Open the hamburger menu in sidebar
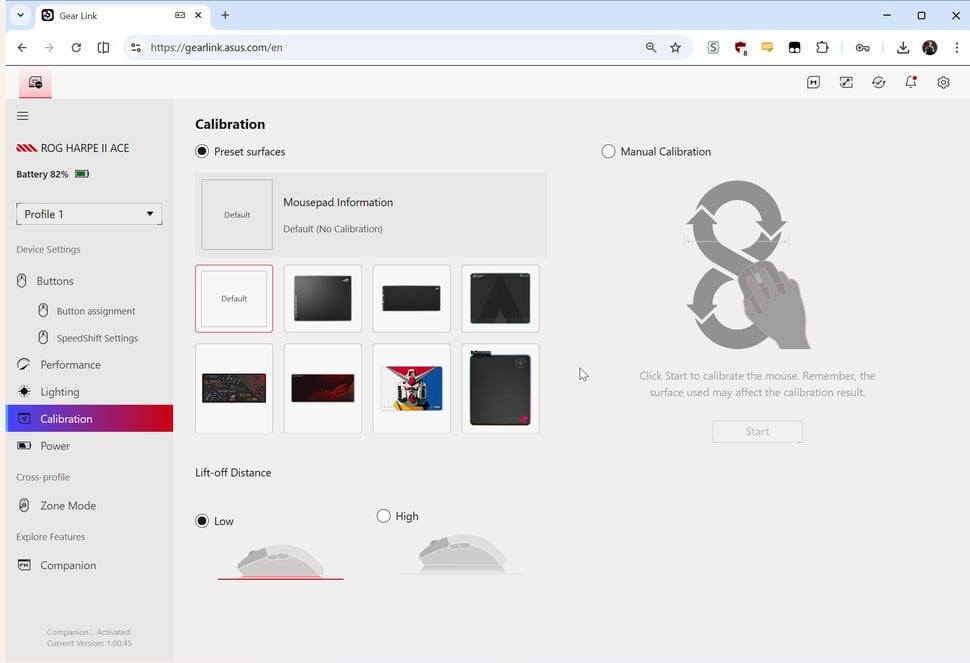The width and height of the screenshot is (970, 663). 22,116
